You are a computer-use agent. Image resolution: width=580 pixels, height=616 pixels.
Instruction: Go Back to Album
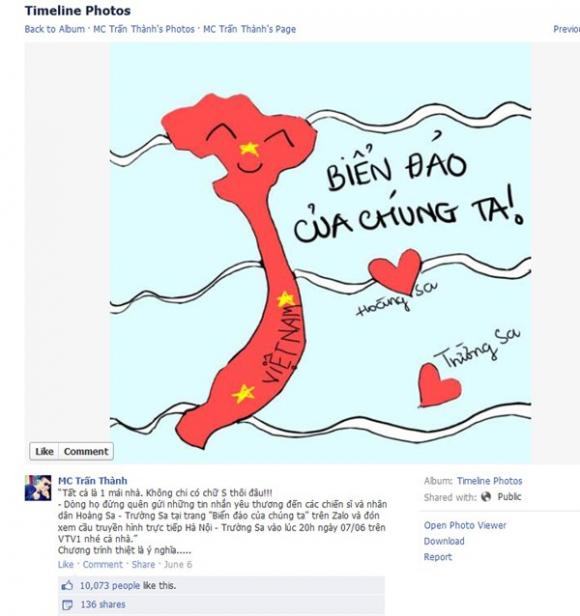point(55,29)
